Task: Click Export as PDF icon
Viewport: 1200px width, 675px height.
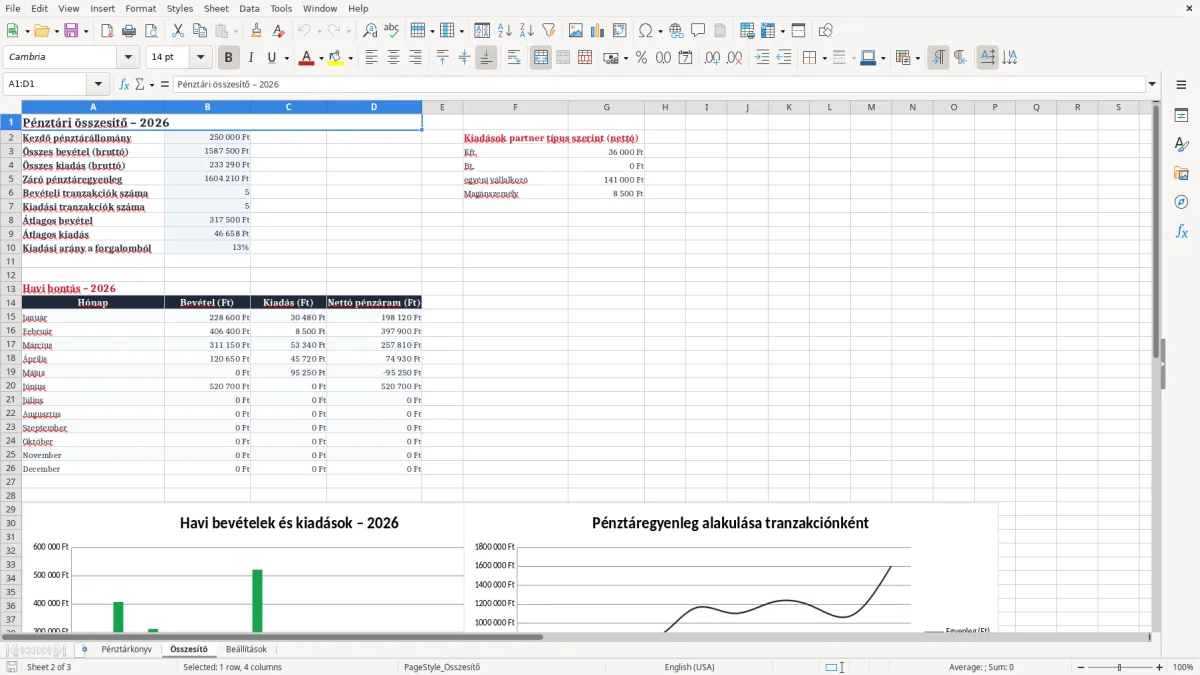Action: (x=107, y=31)
